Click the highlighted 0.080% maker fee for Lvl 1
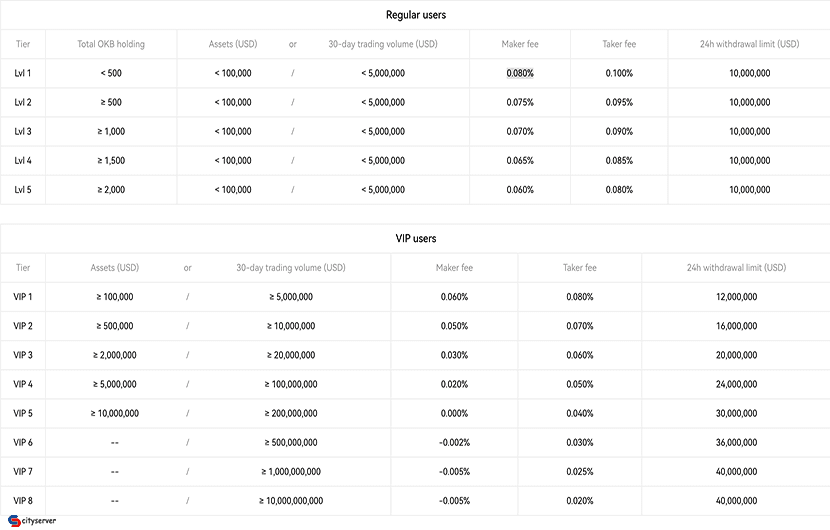Image resolution: width=830 pixels, height=530 pixels. [520, 73]
